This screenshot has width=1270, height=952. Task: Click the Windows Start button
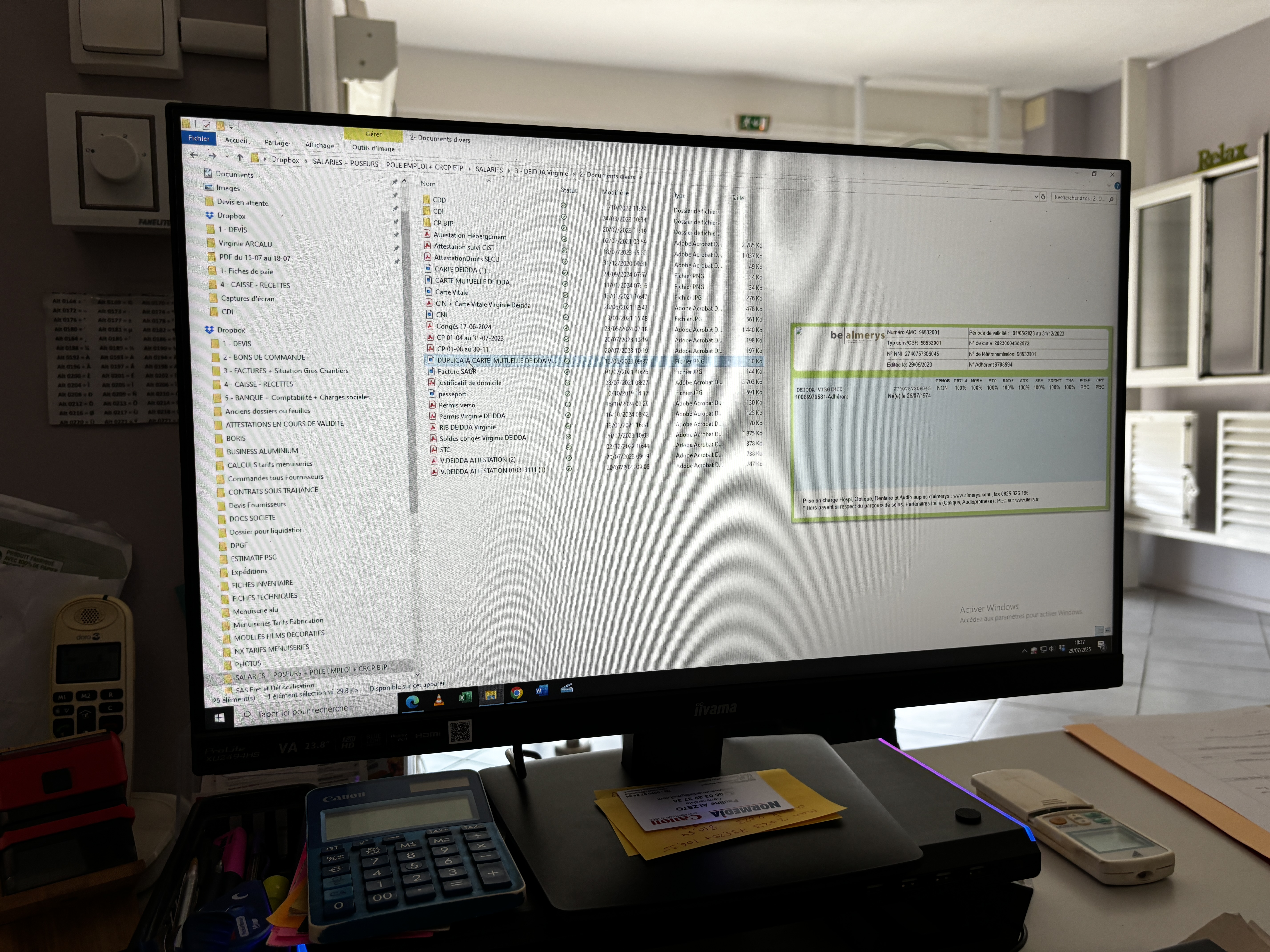point(219,717)
